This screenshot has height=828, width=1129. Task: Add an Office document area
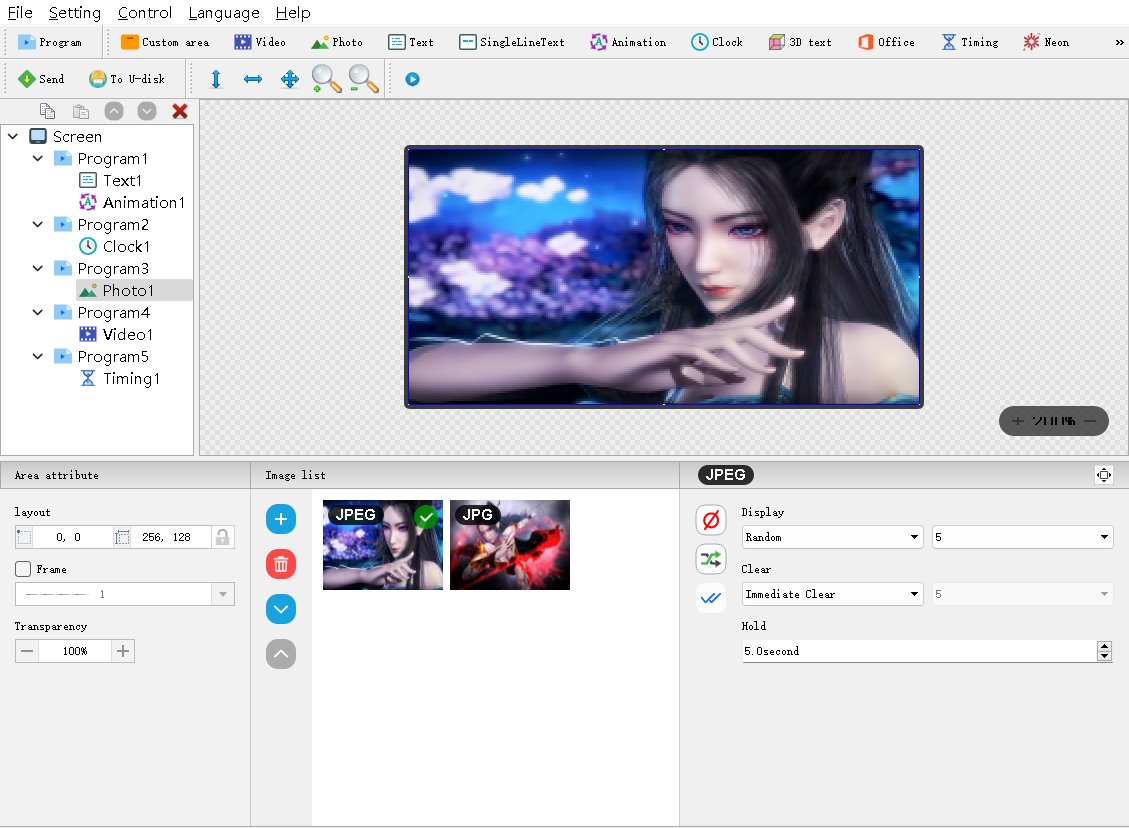click(x=886, y=42)
